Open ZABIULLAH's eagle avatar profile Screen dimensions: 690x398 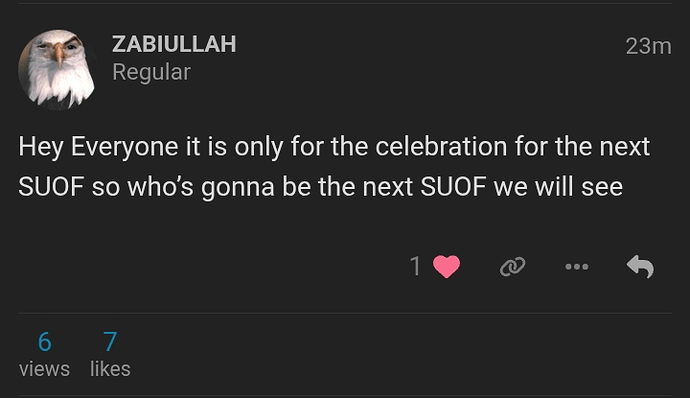pos(57,69)
